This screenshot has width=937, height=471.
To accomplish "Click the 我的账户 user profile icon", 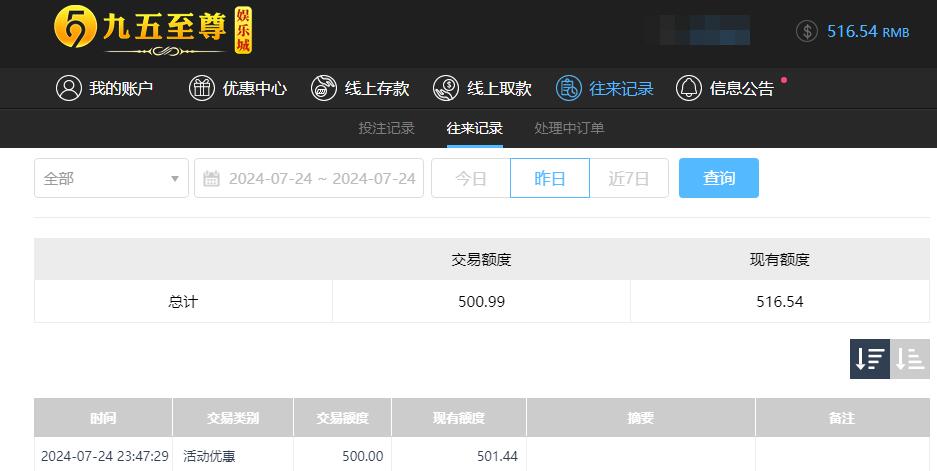I will pyautogui.click(x=68, y=88).
